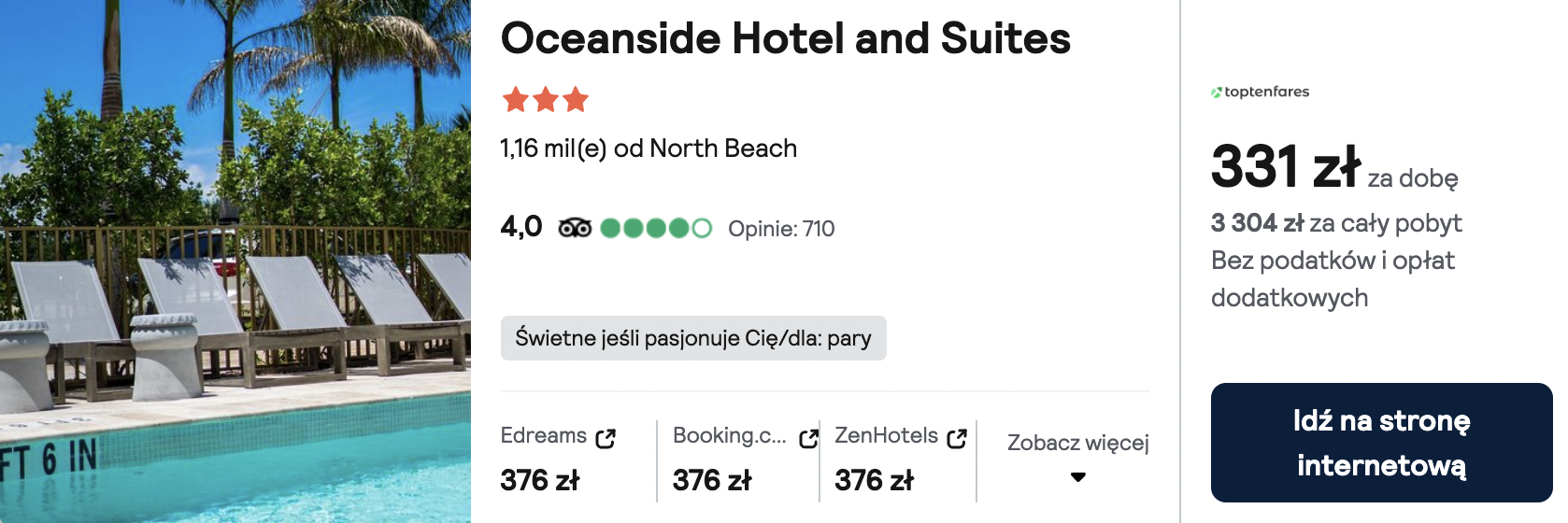Click the Booking.com external link icon
The height and width of the screenshot is (523, 1568).
(808, 438)
